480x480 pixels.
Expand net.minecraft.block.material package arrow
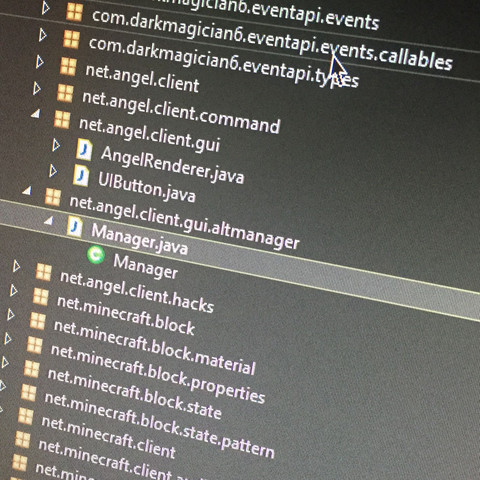point(11,314)
